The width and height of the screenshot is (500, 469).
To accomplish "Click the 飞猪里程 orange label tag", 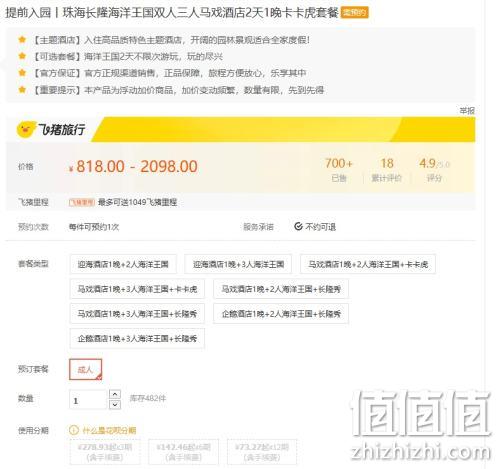I will pyautogui.click(x=82, y=202).
